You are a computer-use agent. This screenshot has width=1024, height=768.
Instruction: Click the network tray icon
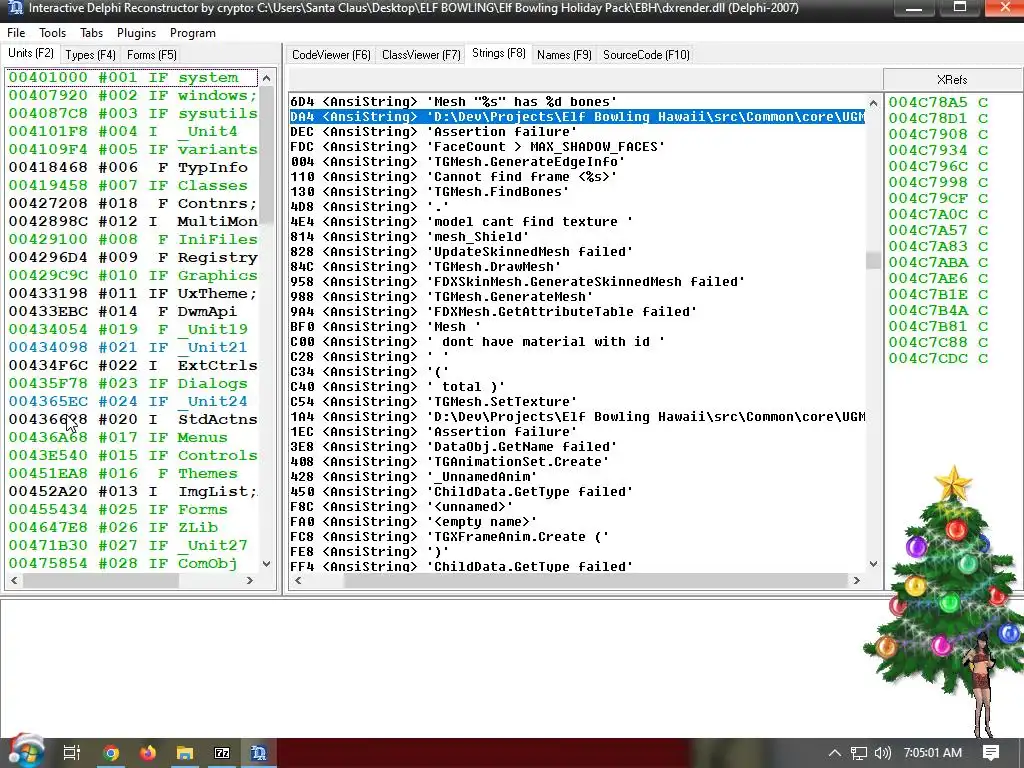click(x=859, y=753)
